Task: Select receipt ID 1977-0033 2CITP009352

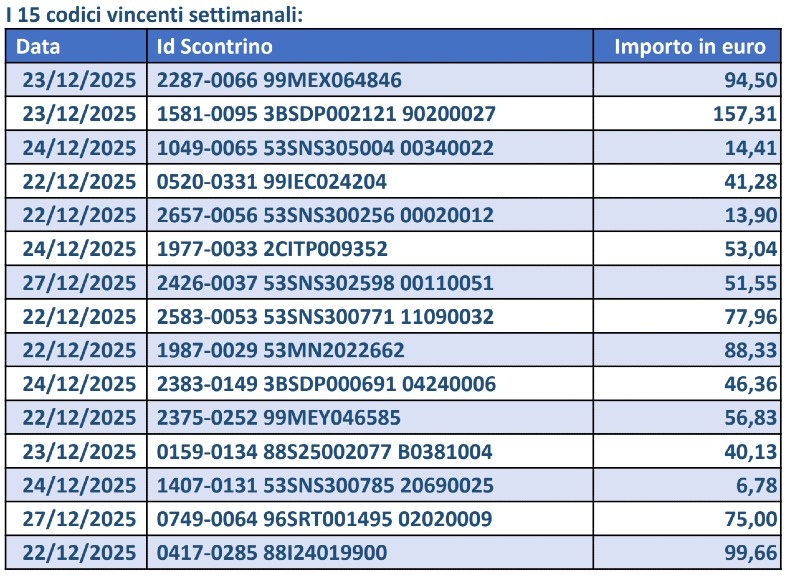Action: [x=272, y=249]
